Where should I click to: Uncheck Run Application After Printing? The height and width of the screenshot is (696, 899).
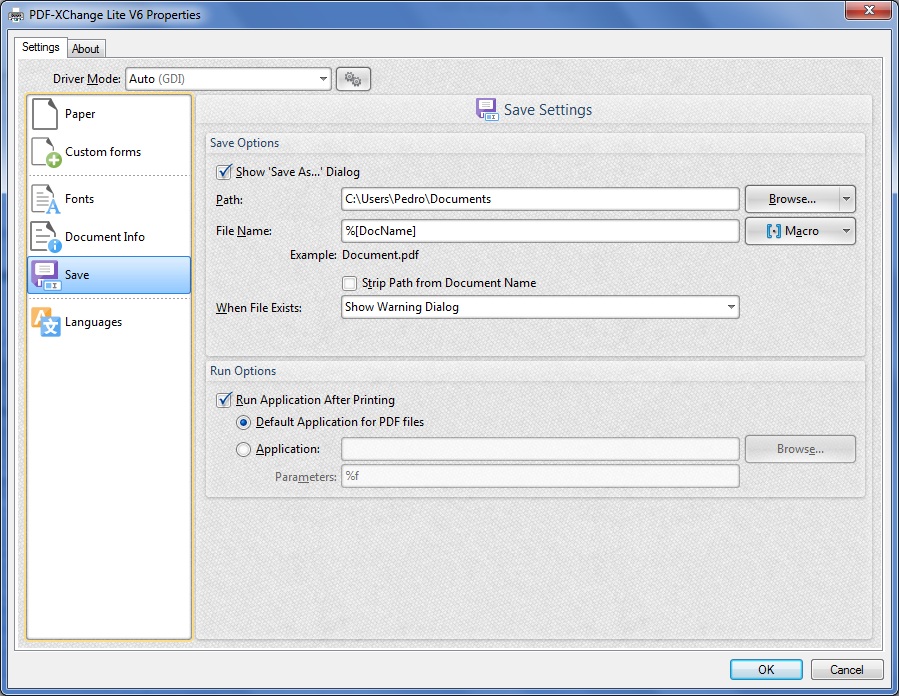(222, 399)
